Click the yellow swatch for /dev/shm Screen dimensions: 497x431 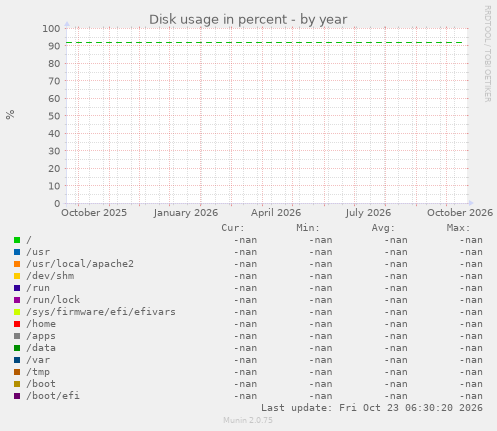click(17, 276)
